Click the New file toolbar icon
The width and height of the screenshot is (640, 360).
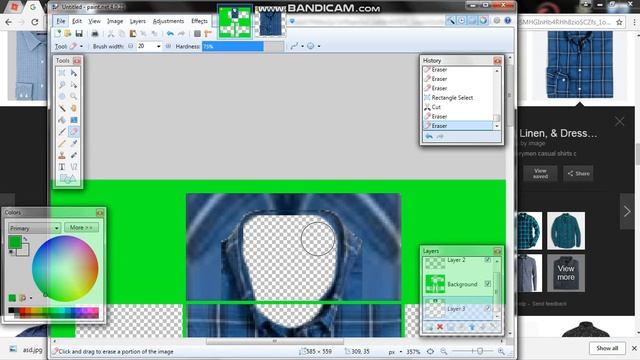click(x=58, y=33)
